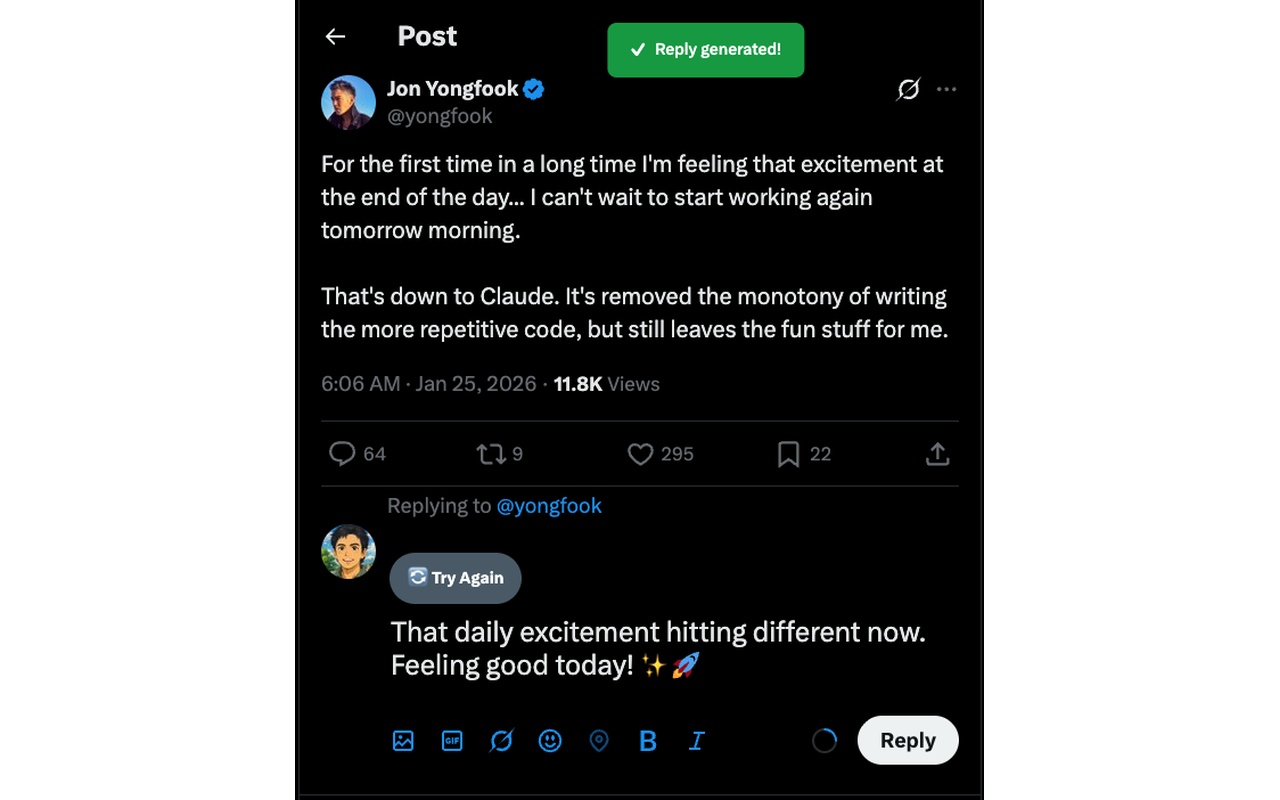Go back using the arrow next to Post
Screen dimensions: 1280x800
point(335,36)
